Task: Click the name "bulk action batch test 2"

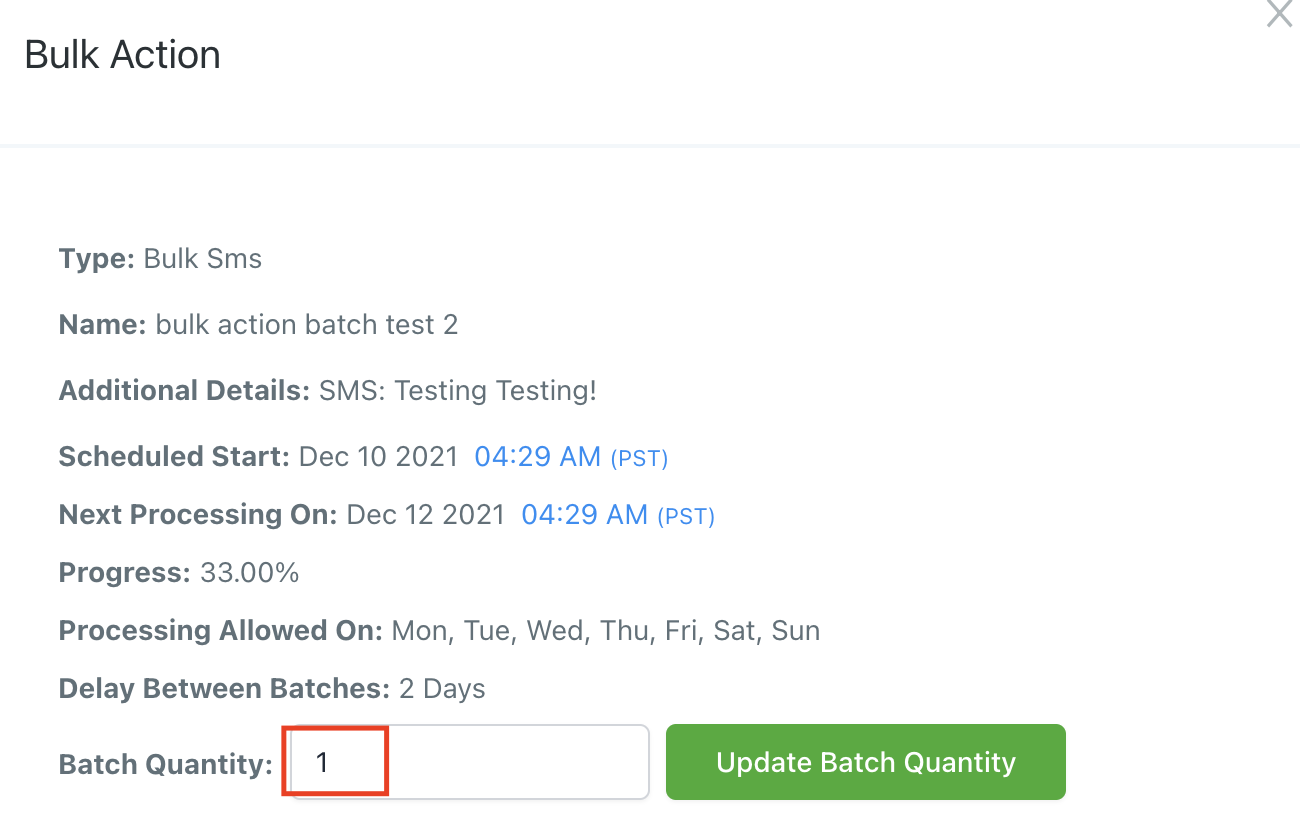Action: [x=307, y=325]
